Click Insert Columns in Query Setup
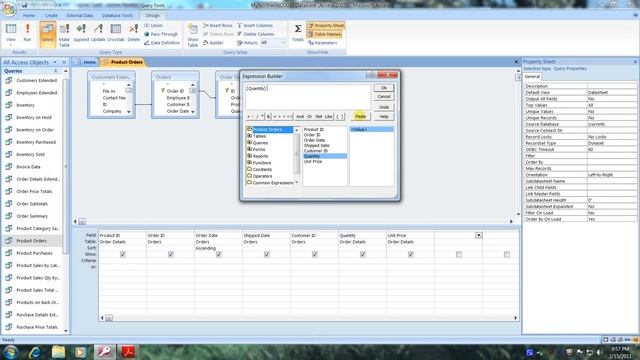 [x=255, y=25]
